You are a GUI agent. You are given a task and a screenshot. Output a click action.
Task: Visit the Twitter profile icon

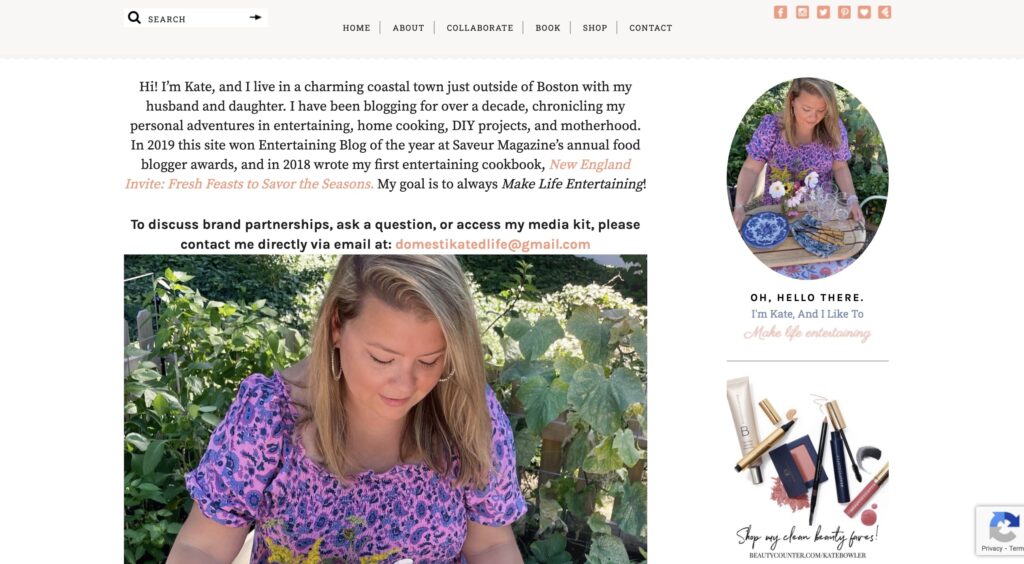pyautogui.click(x=823, y=12)
